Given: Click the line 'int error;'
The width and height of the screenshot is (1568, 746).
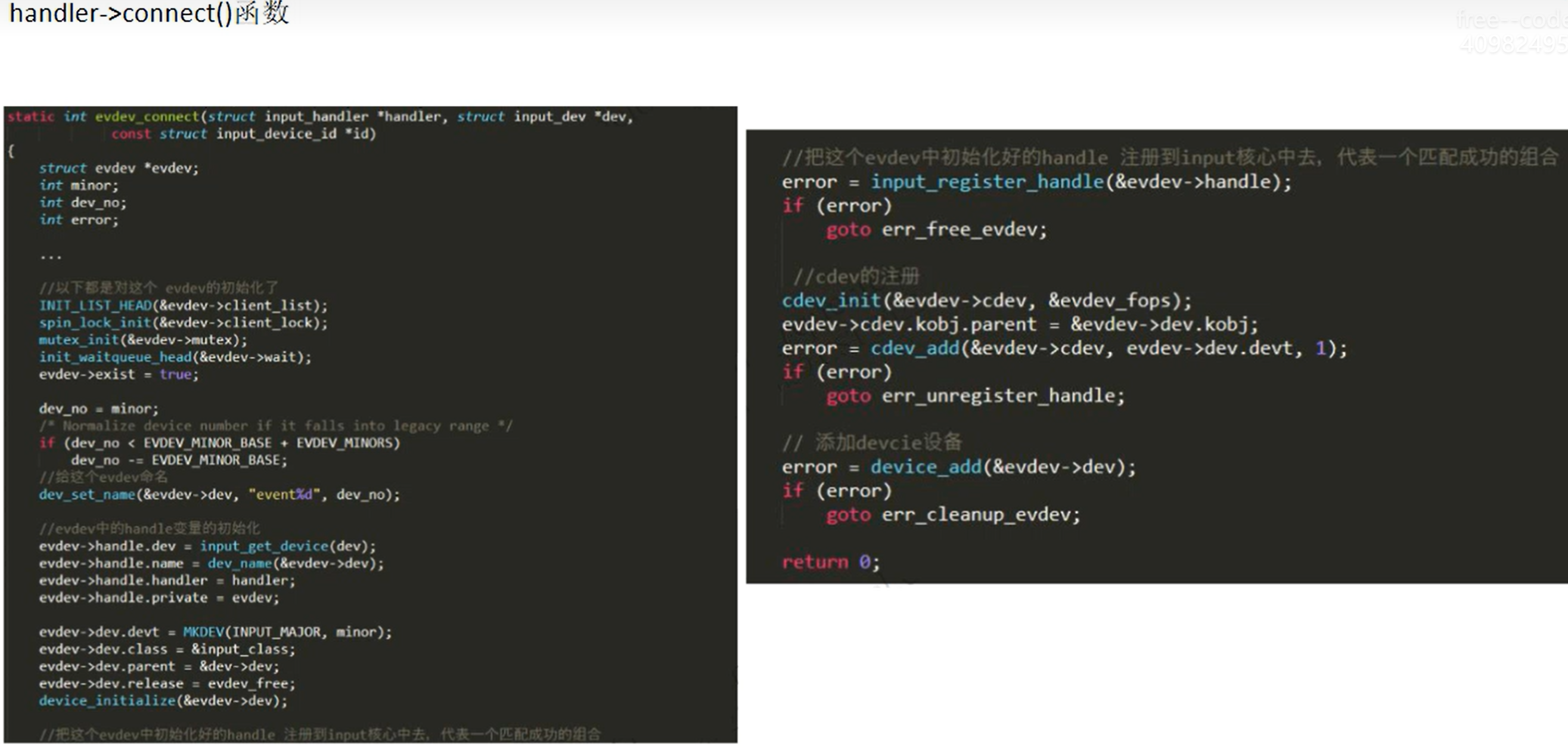Looking at the screenshot, I should click(x=79, y=219).
